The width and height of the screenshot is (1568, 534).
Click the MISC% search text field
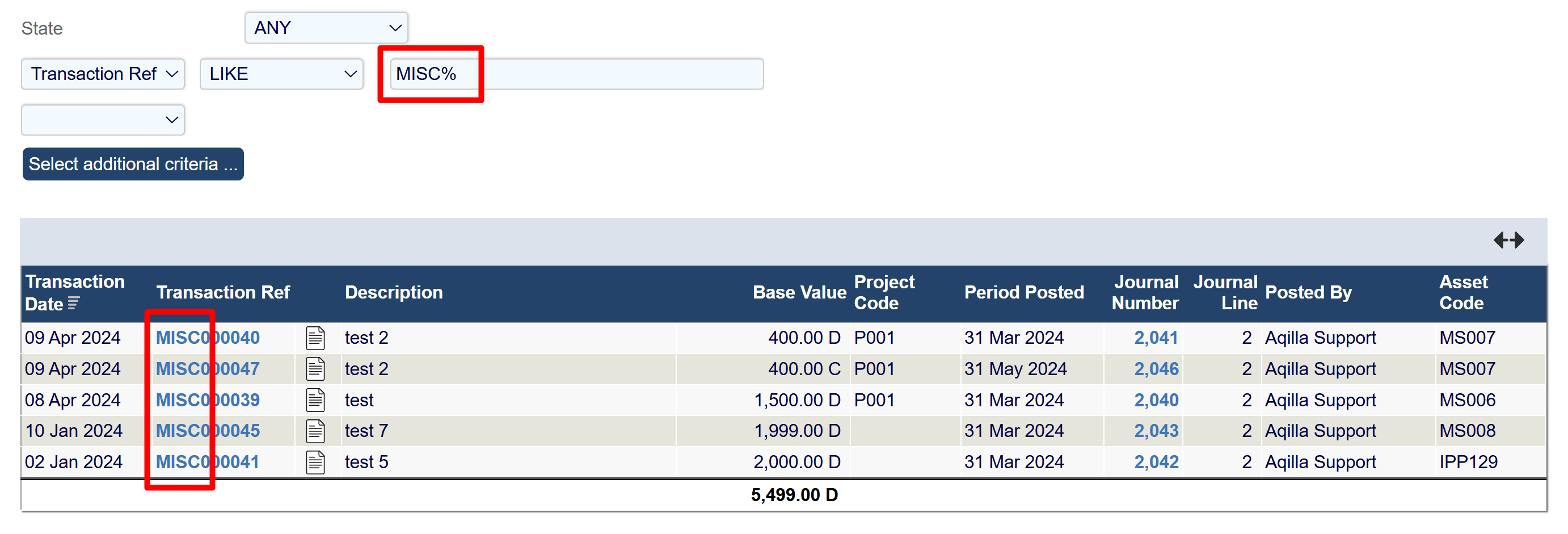[576, 74]
